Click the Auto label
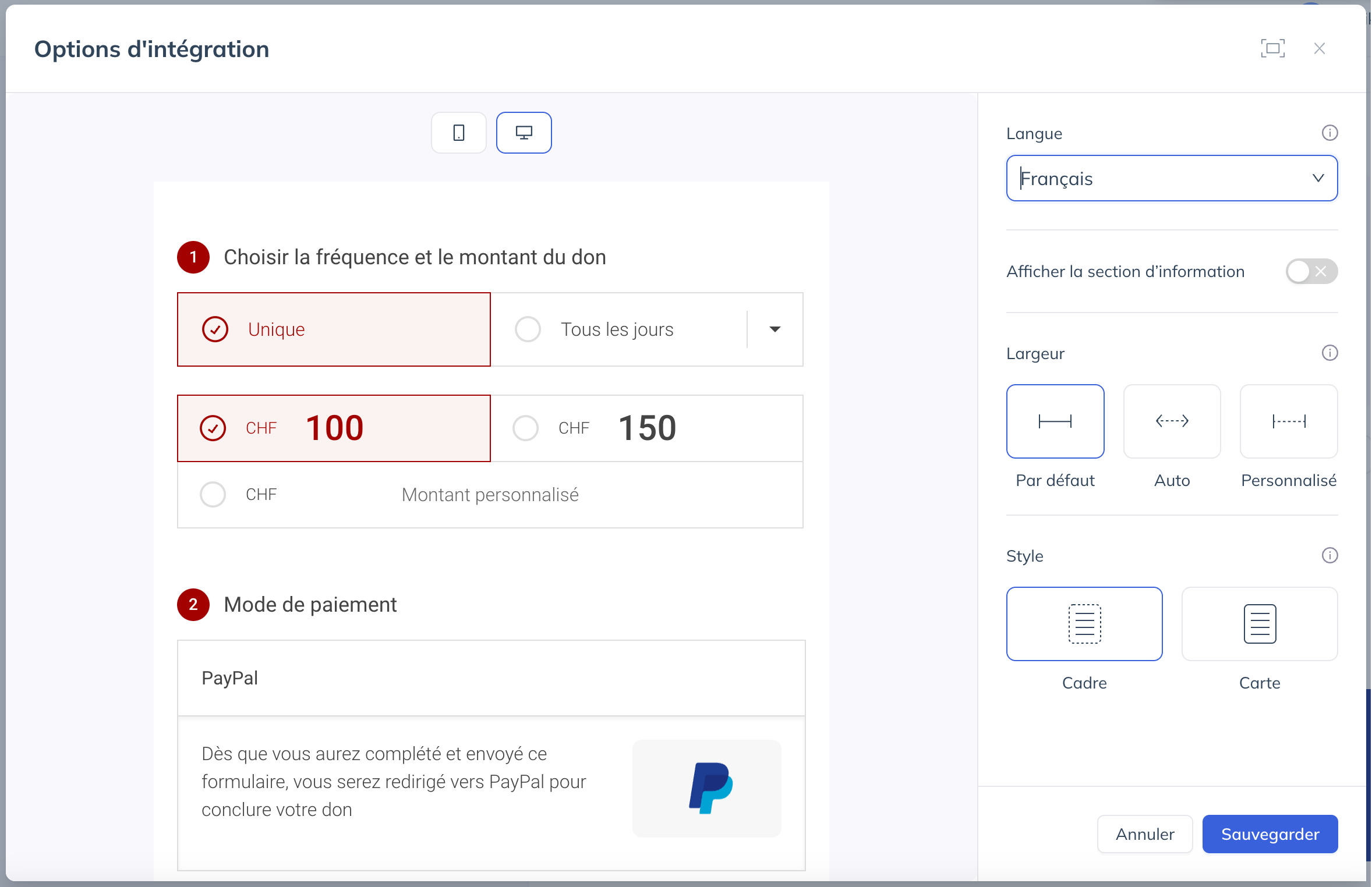This screenshot has height=887, width=1372. [x=1172, y=480]
